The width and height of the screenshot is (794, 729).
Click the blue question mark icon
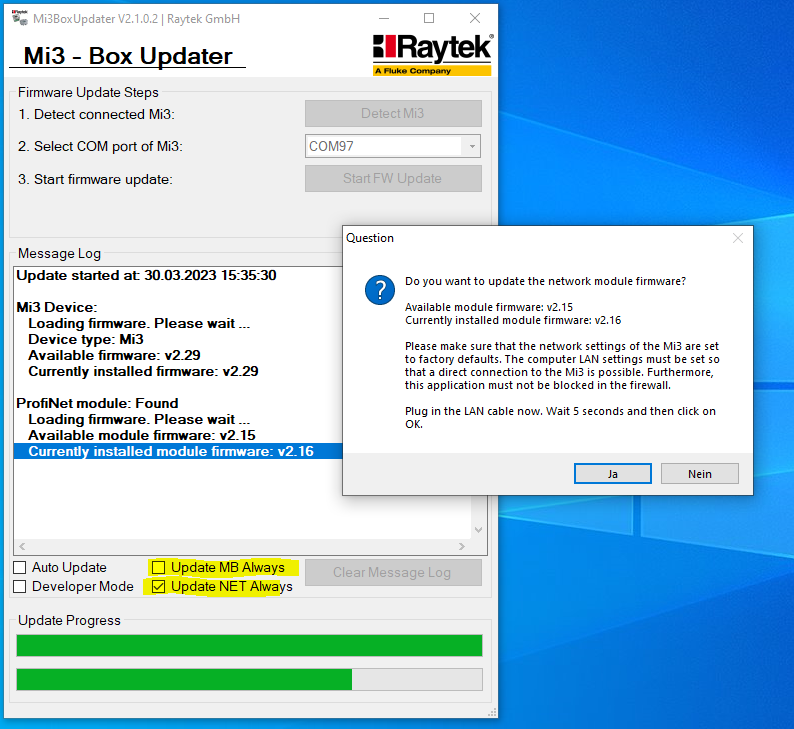[x=380, y=290]
